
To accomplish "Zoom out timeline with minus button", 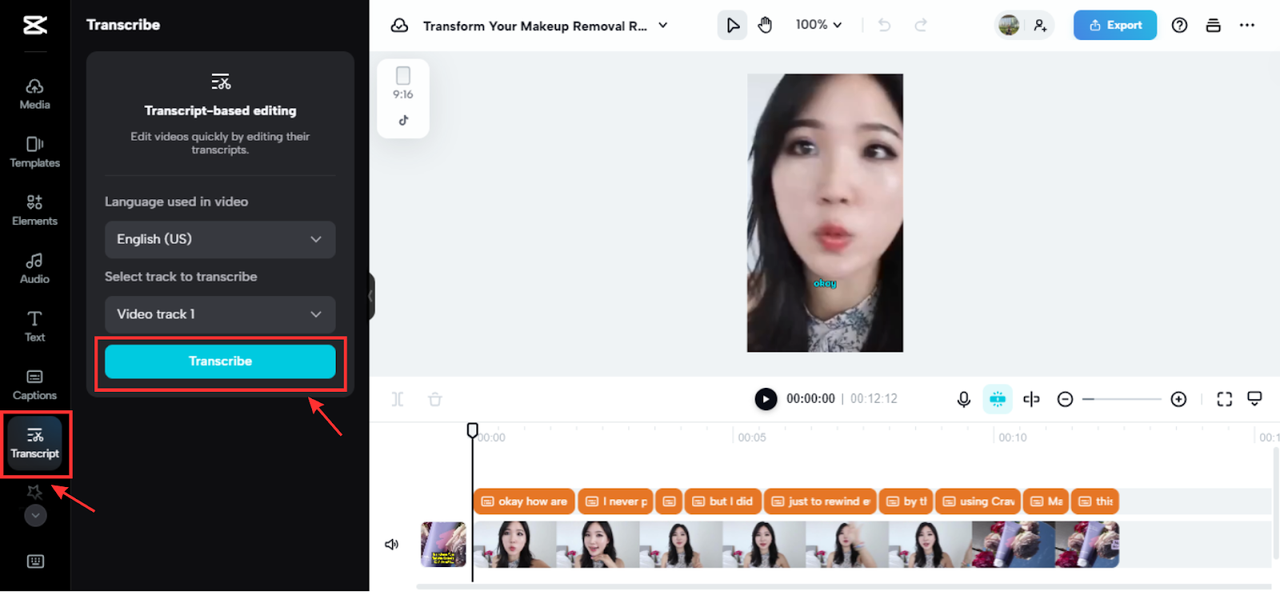I will coord(1065,399).
